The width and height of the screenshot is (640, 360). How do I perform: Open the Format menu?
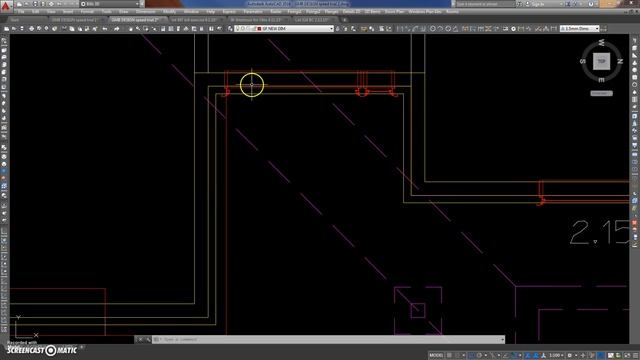pyautogui.click(x=87, y=12)
